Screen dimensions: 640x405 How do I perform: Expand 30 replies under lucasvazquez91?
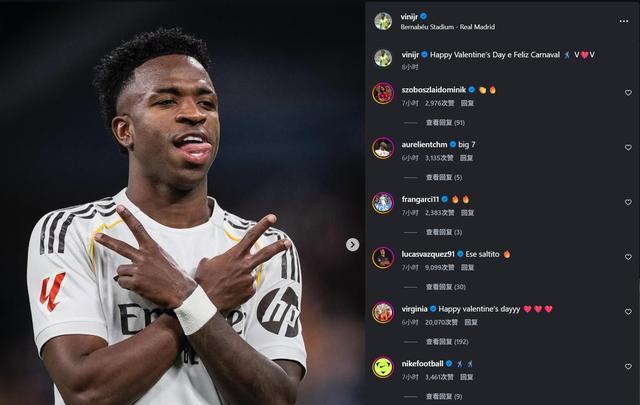pyautogui.click(x=446, y=287)
